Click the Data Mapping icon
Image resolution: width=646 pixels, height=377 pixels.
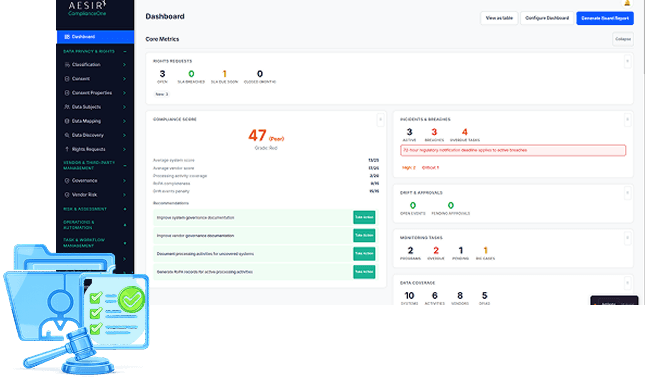click(x=67, y=121)
